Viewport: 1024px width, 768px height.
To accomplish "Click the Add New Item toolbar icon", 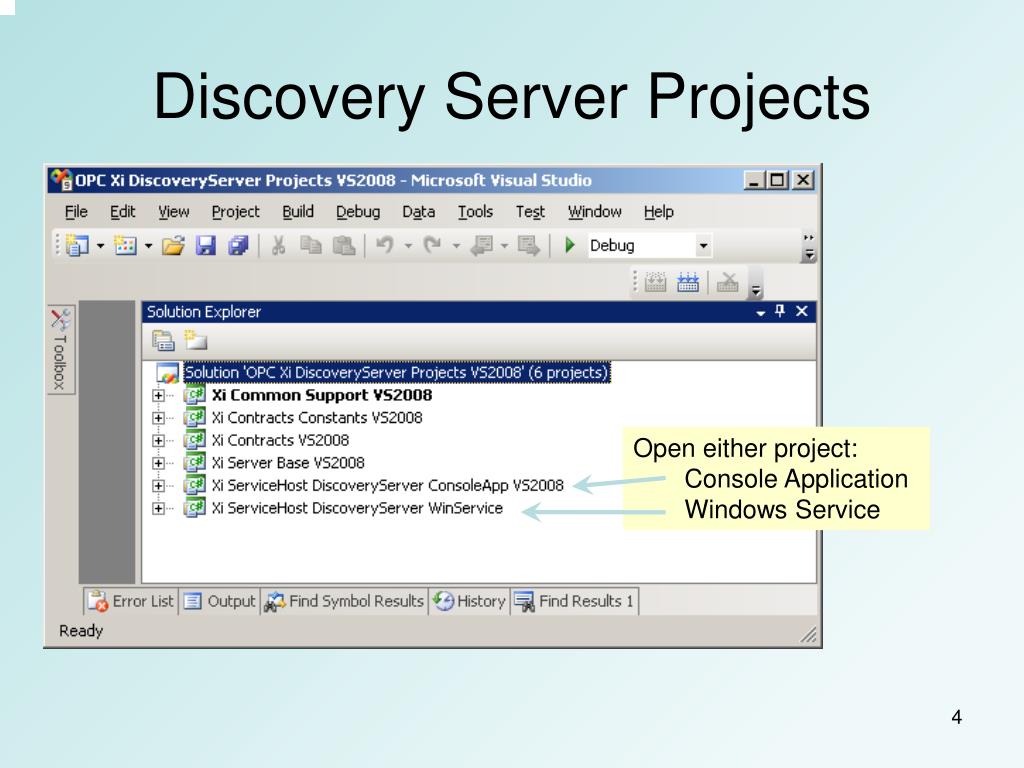I will [x=125, y=246].
